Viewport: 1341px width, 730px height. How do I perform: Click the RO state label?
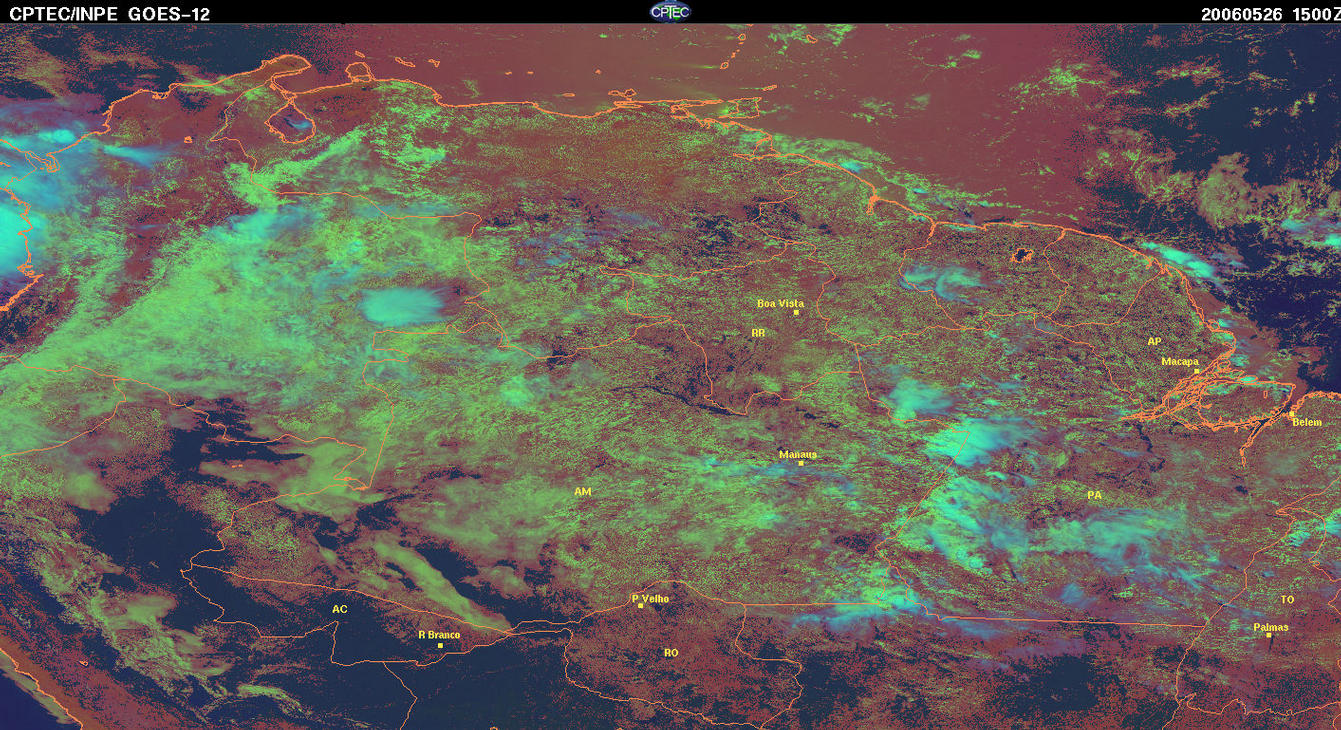pyautogui.click(x=671, y=652)
